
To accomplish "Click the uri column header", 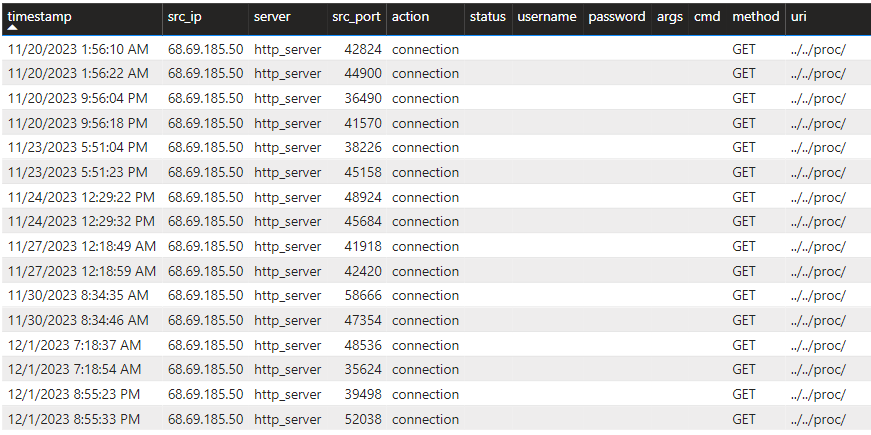I will click(x=799, y=17).
